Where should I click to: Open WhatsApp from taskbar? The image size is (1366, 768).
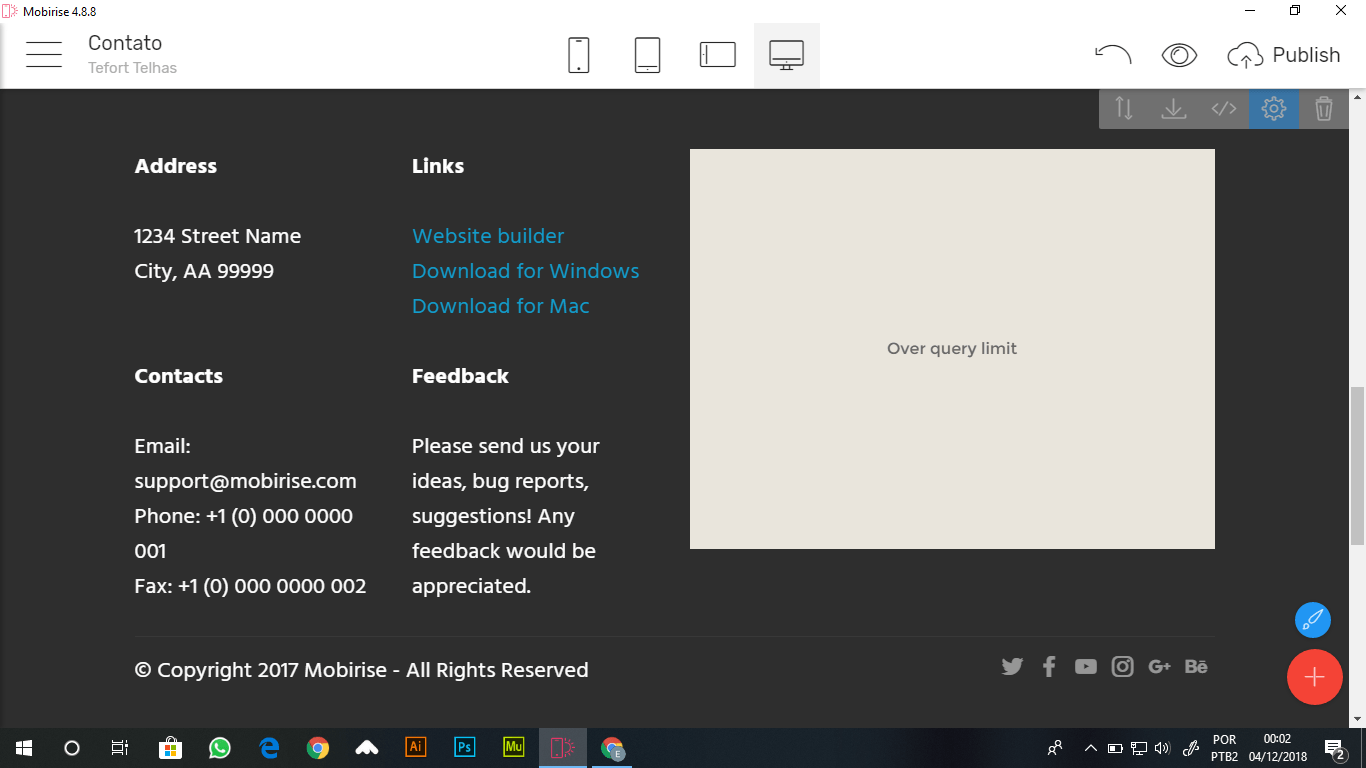click(219, 748)
